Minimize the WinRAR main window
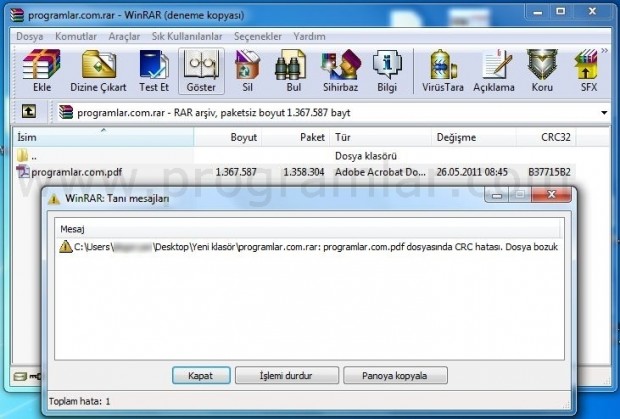Viewport: 620px width, 419px height. pyautogui.click(x=538, y=11)
